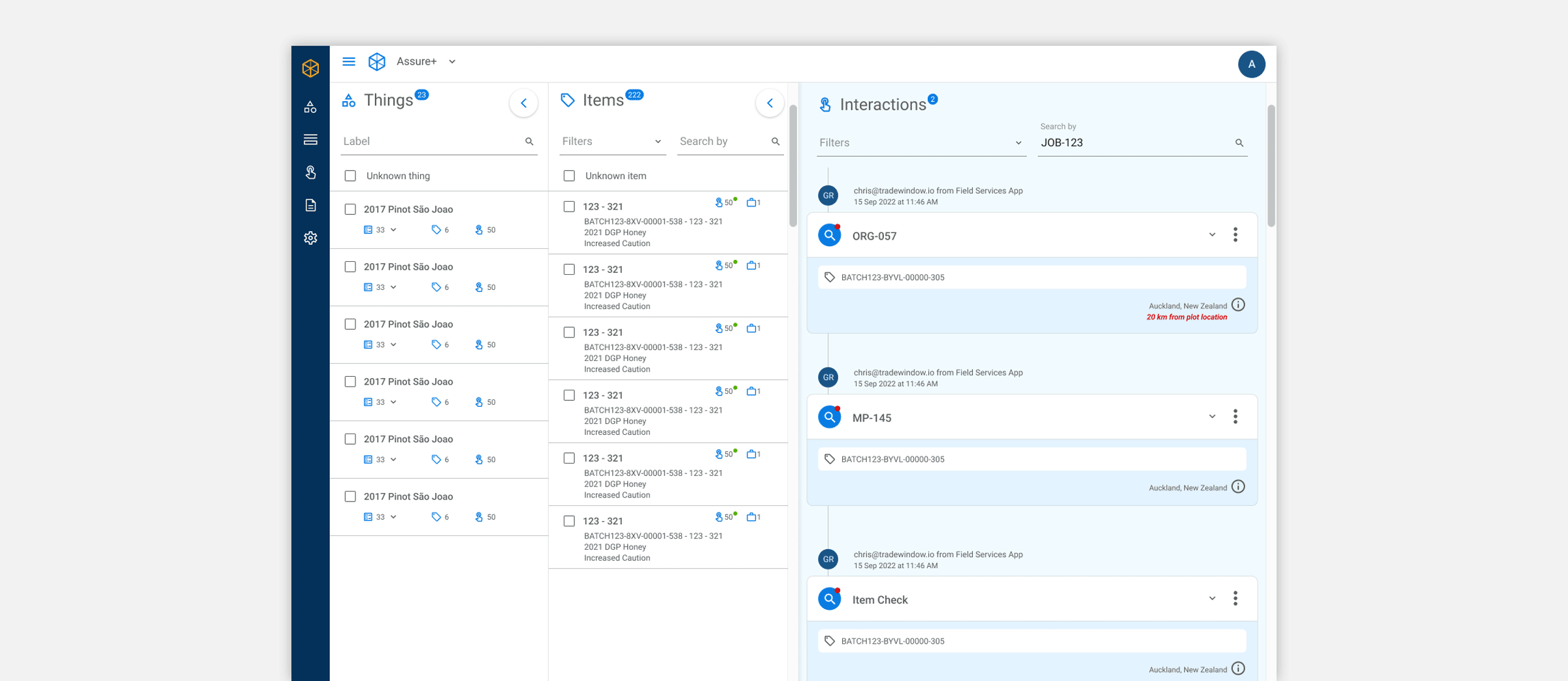
Task: Expand the MP-145 interaction card
Action: coord(1212,417)
